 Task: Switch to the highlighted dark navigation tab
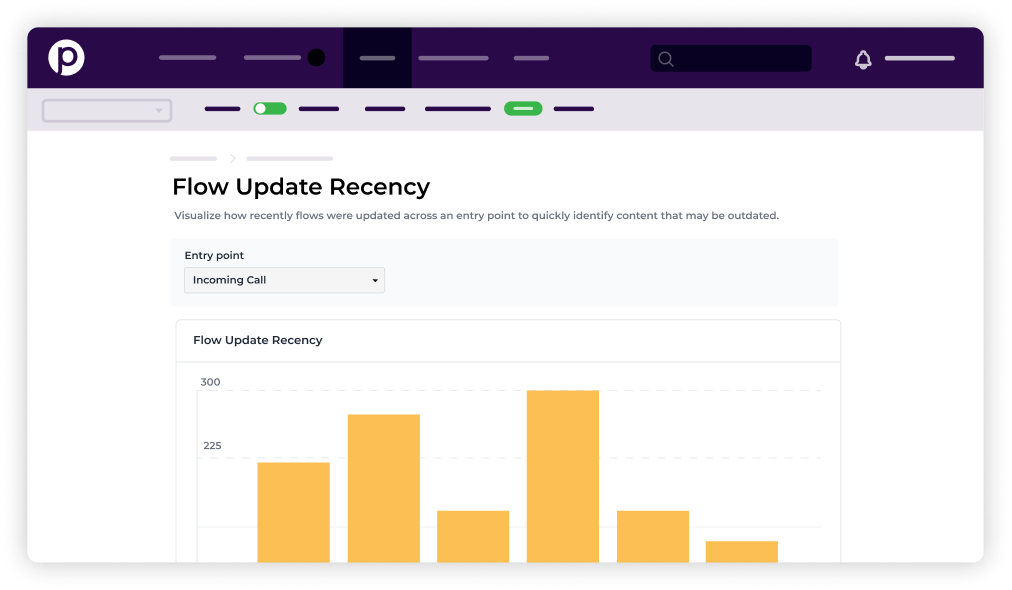click(377, 57)
